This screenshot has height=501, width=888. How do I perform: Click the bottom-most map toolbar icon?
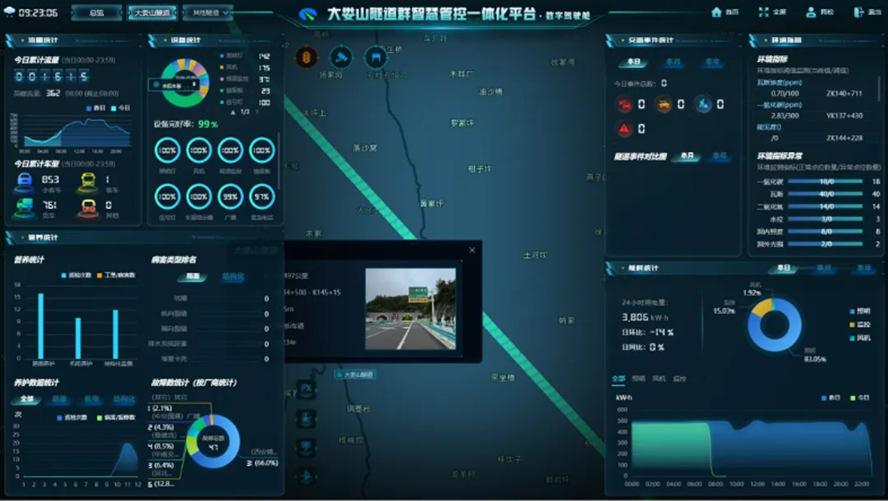click(306, 476)
